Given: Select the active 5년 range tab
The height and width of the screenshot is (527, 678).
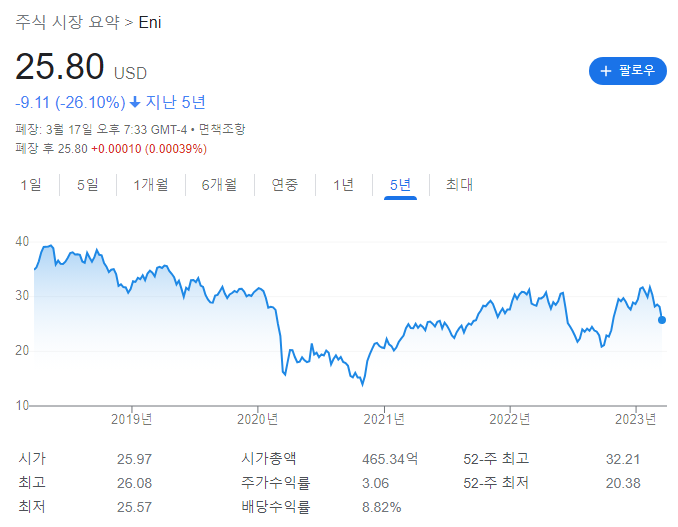Looking at the screenshot, I should tap(400, 185).
